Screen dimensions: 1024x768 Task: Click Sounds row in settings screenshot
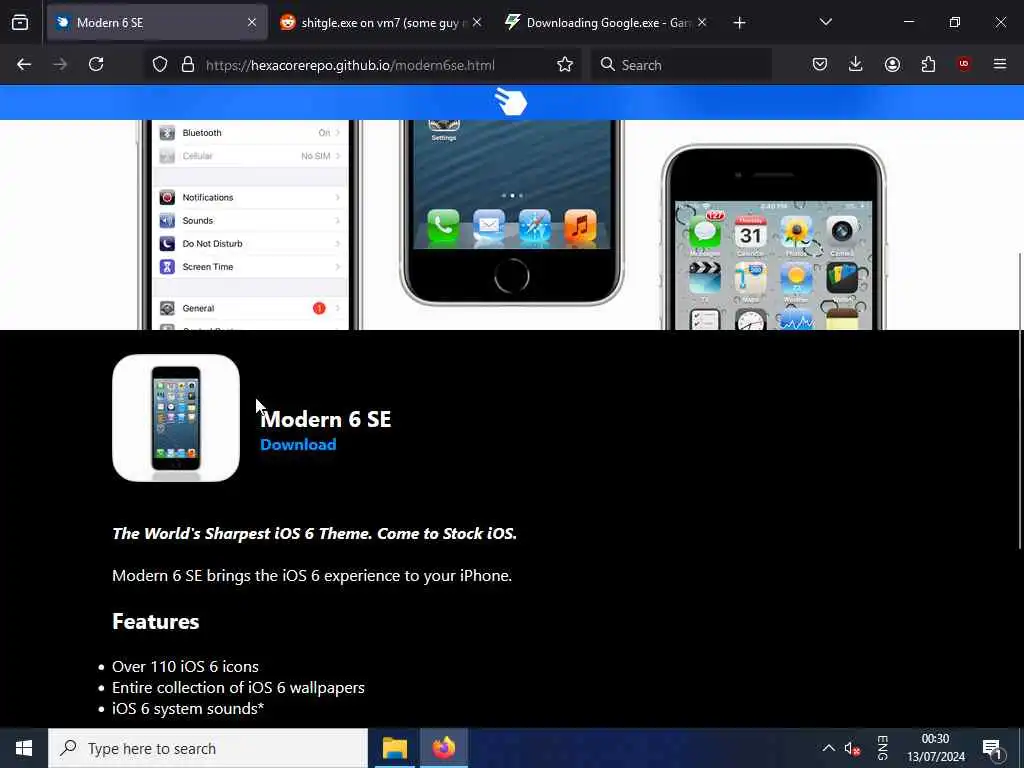[250, 221]
